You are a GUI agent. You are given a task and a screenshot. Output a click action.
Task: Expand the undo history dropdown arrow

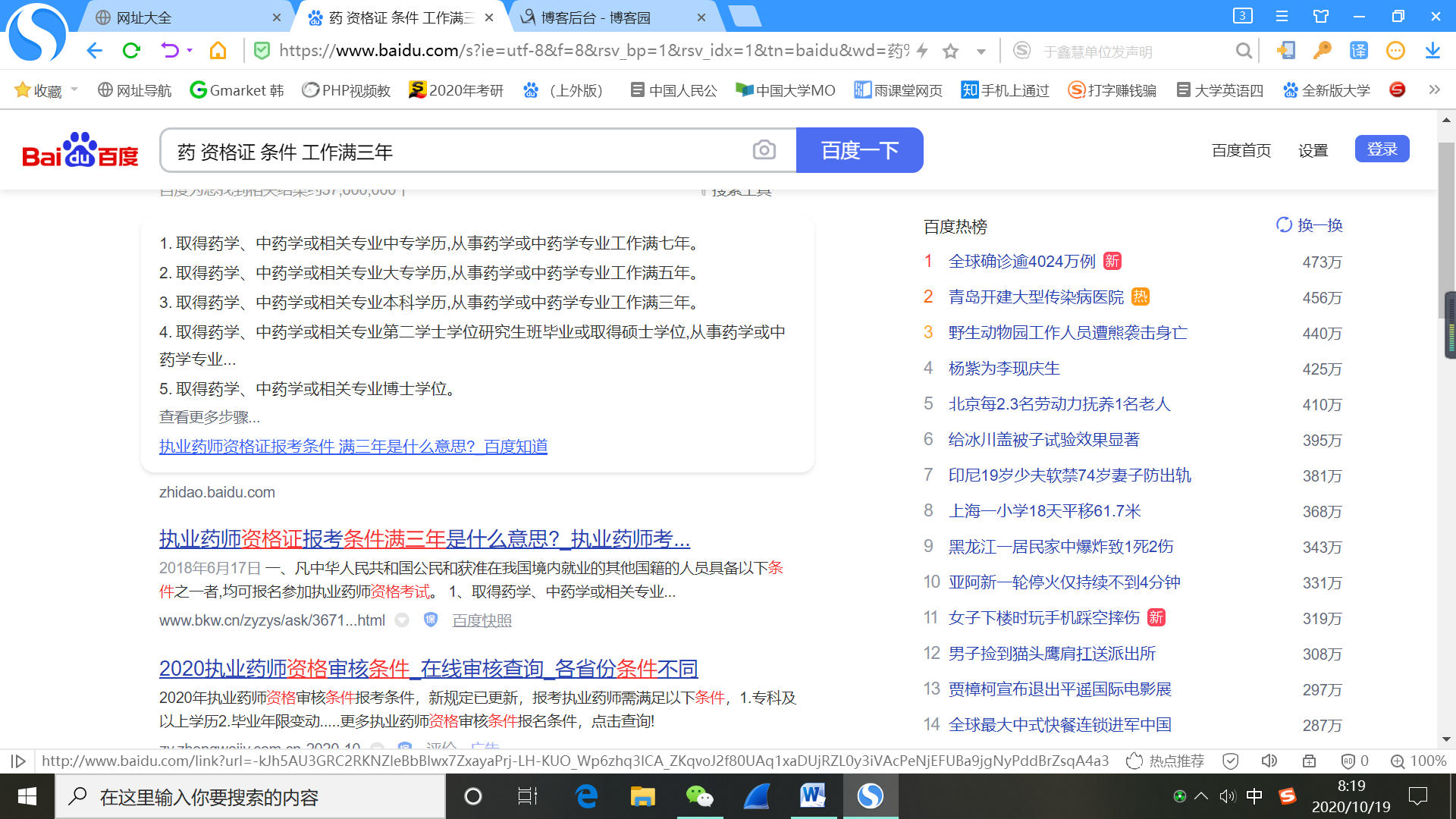click(190, 51)
